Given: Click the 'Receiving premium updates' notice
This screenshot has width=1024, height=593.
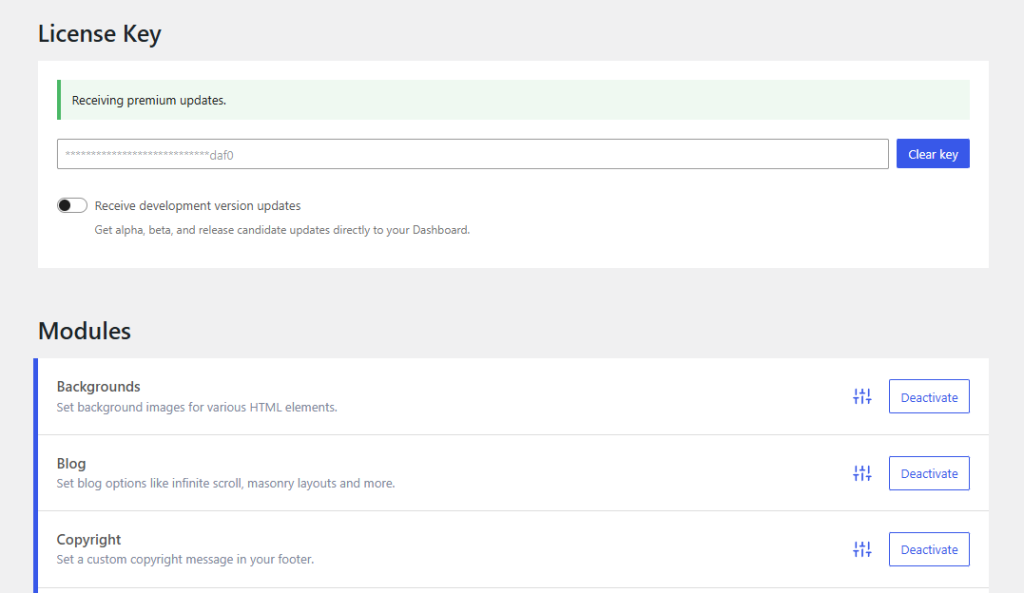Looking at the screenshot, I should (x=149, y=101).
